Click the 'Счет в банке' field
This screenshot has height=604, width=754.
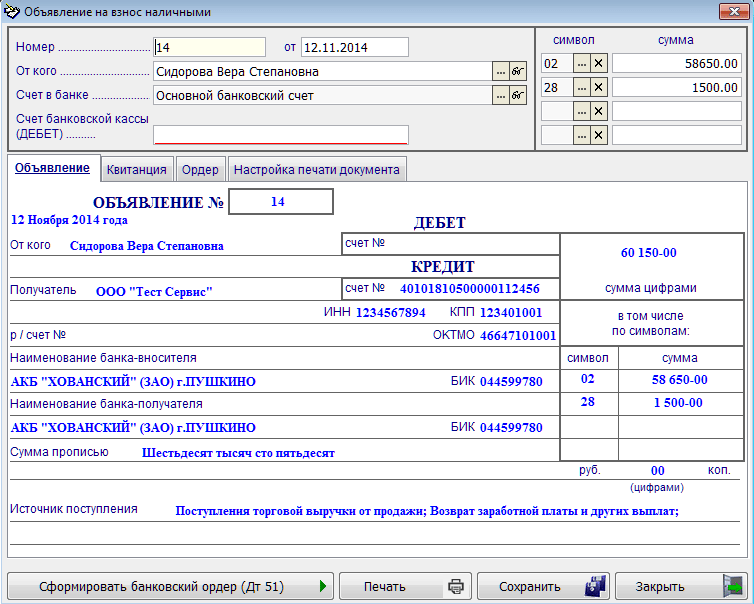(x=323, y=95)
